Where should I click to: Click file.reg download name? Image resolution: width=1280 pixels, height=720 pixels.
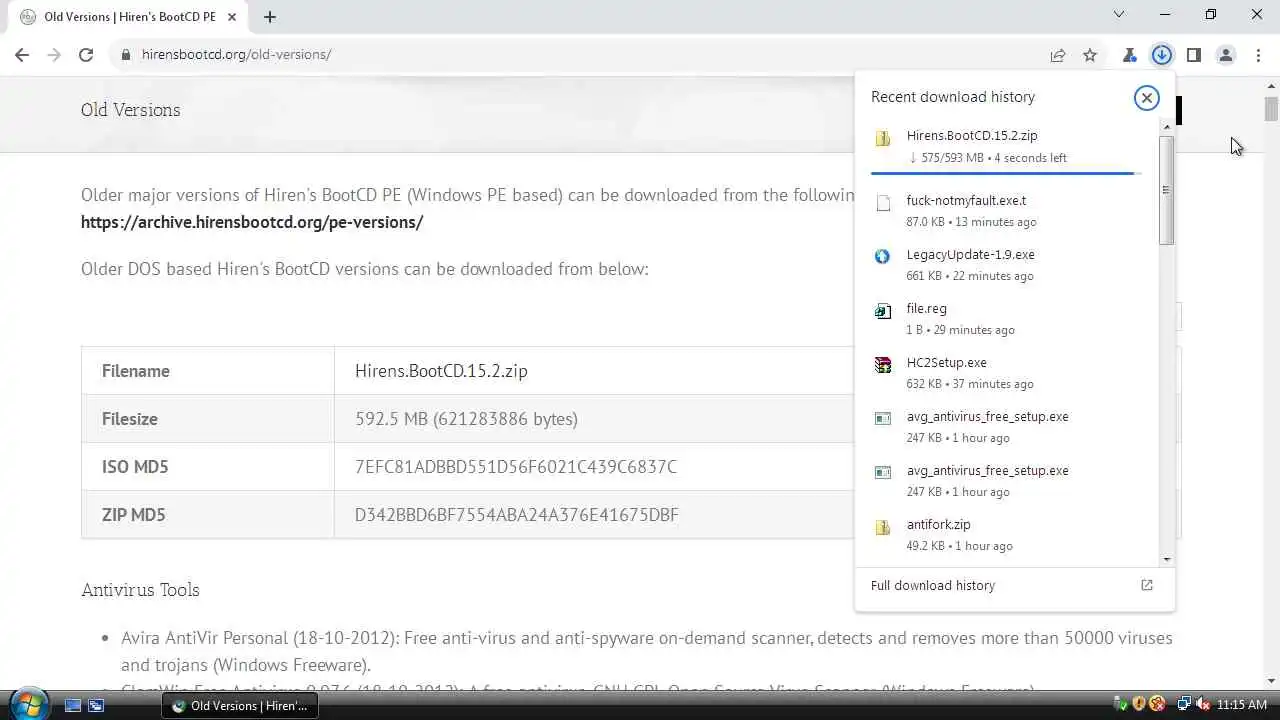926,309
